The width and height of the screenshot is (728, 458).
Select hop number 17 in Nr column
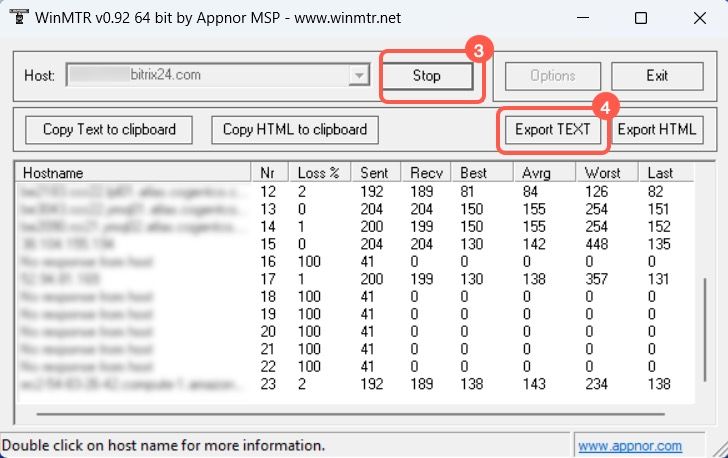[x=268, y=279]
